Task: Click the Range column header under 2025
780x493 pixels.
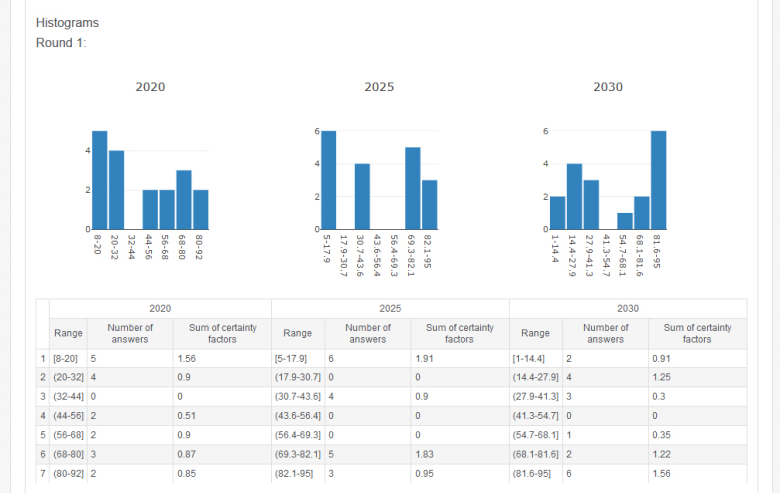Action: [x=298, y=333]
